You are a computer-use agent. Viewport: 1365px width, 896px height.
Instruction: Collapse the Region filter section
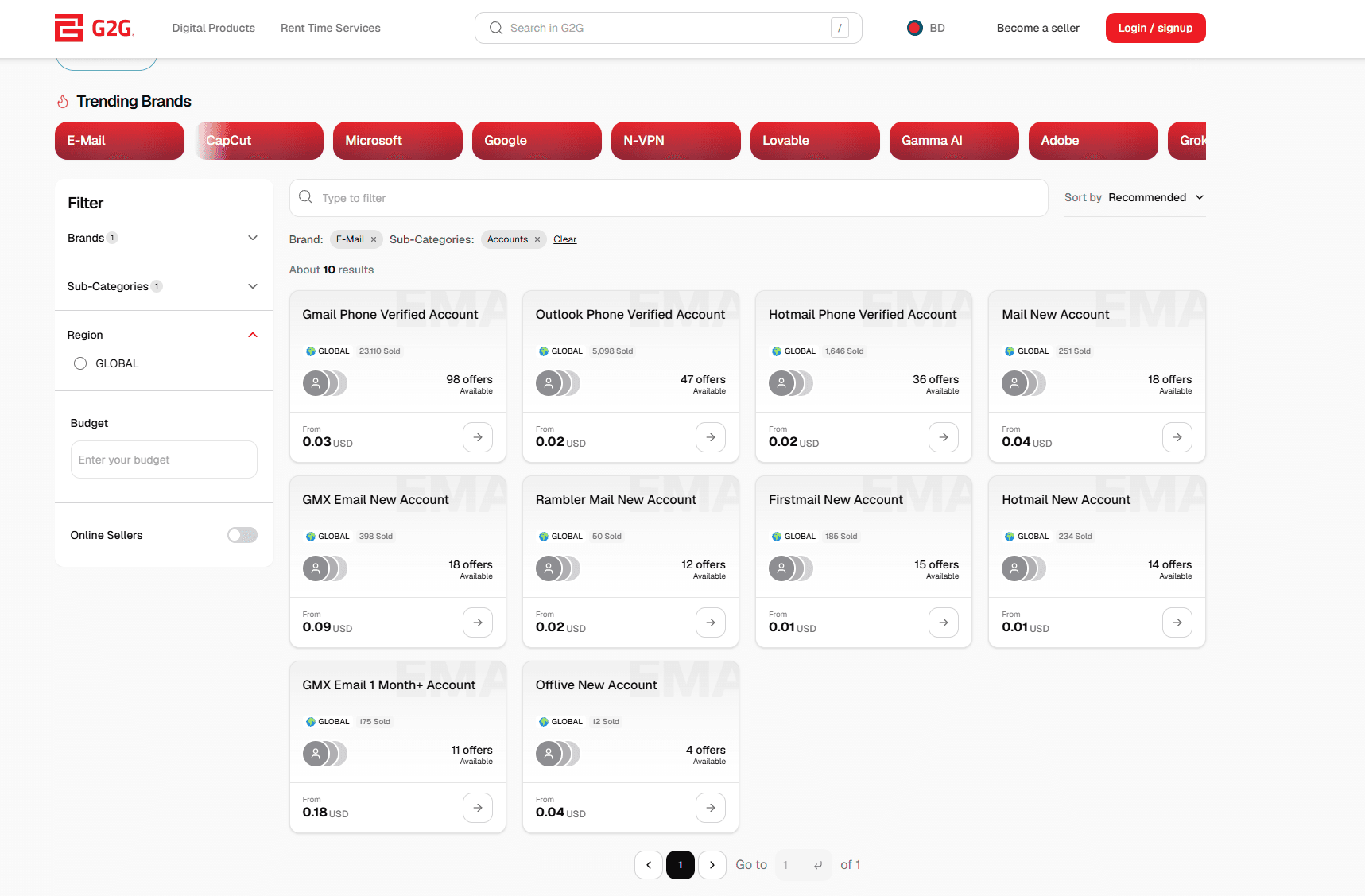coord(253,335)
